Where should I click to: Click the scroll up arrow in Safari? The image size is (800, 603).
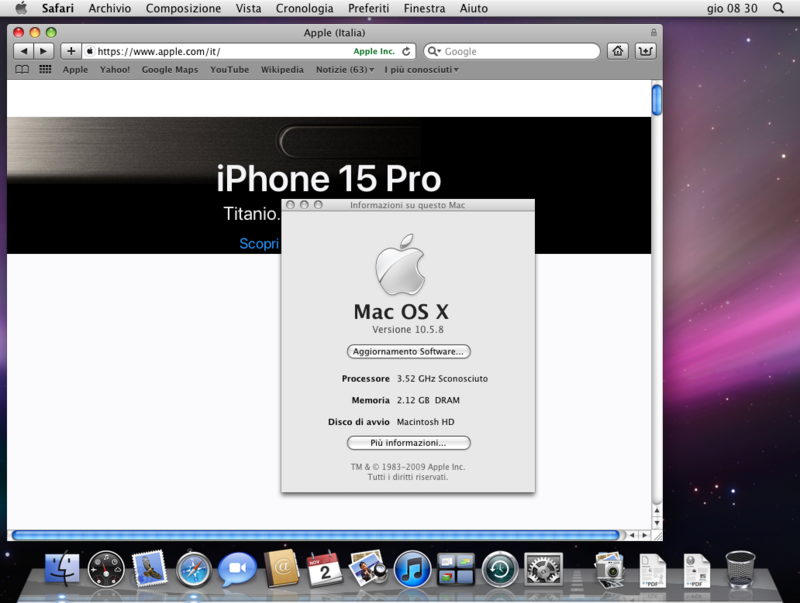pyautogui.click(x=657, y=510)
